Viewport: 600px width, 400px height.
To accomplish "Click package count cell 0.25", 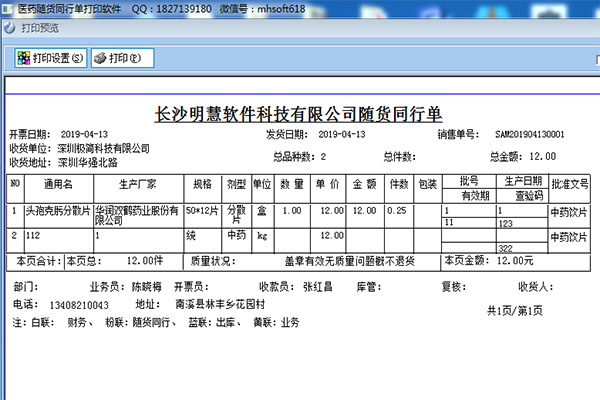I will (397, 211).
